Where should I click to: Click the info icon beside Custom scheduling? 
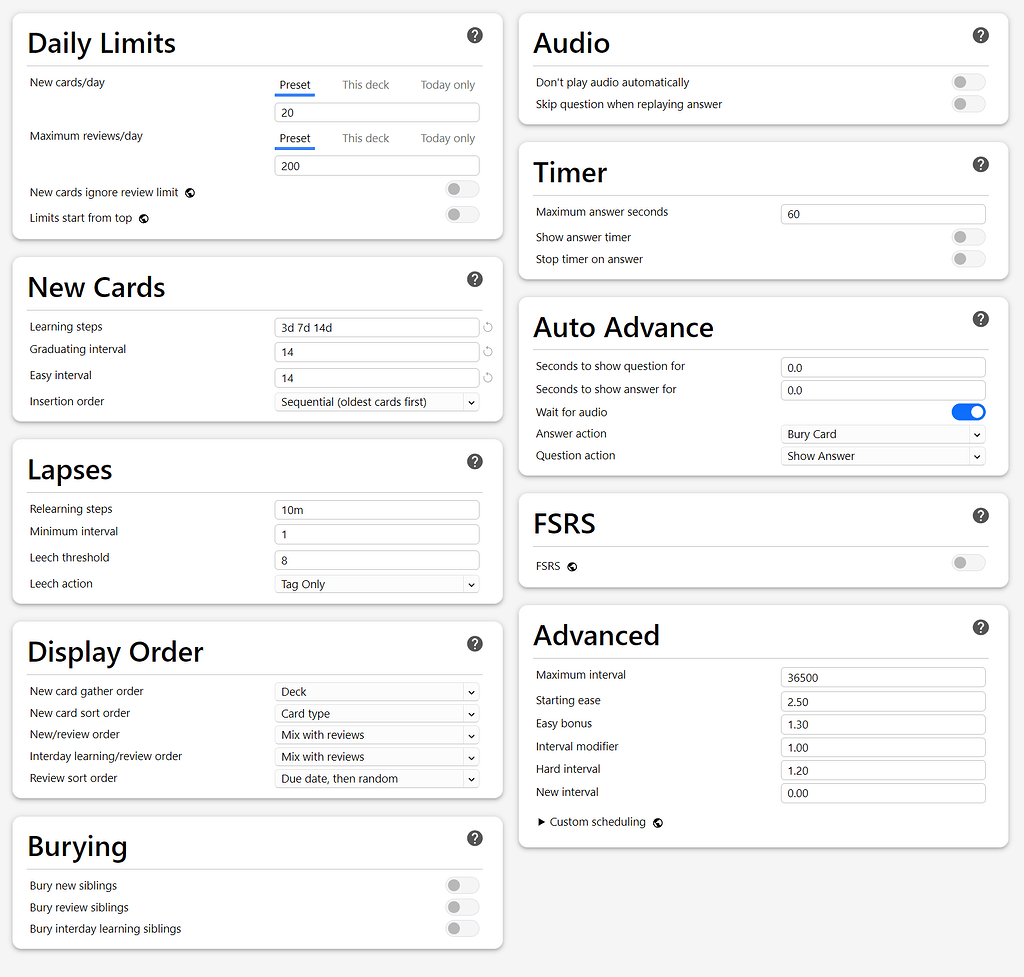pyautogui.click(x=657, y=822)
